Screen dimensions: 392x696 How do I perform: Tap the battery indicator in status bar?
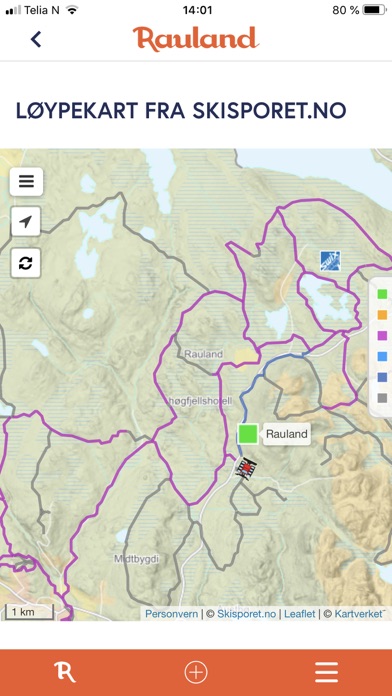374,10
